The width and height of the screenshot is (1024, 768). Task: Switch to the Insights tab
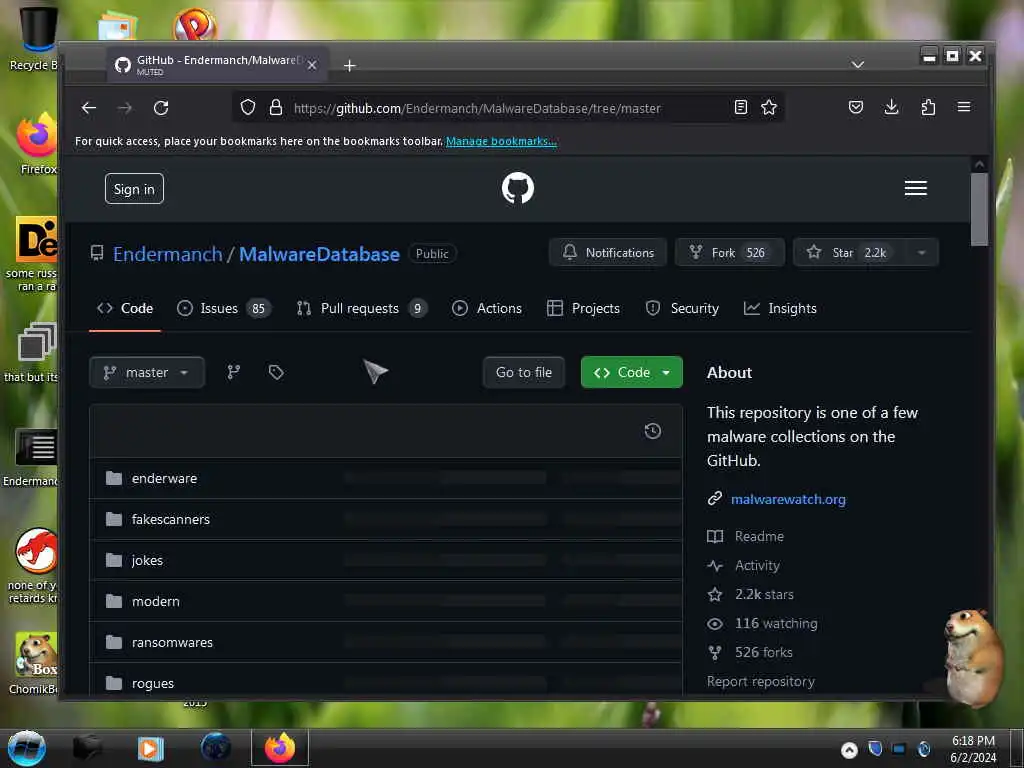coord(780,308)
